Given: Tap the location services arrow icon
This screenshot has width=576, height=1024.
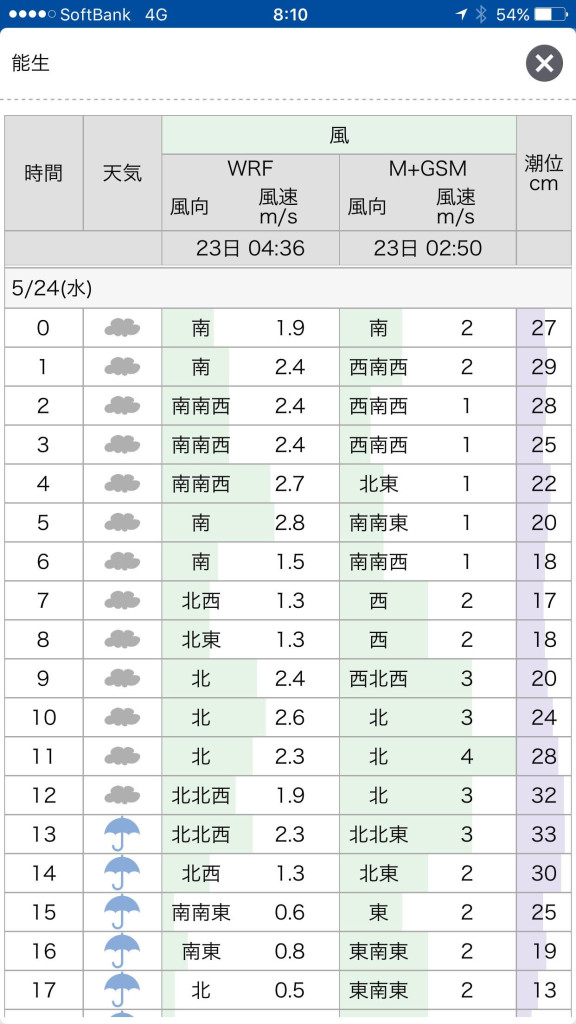Looking at the screenshot, I should pyautogui.click(x=462, y=14).
